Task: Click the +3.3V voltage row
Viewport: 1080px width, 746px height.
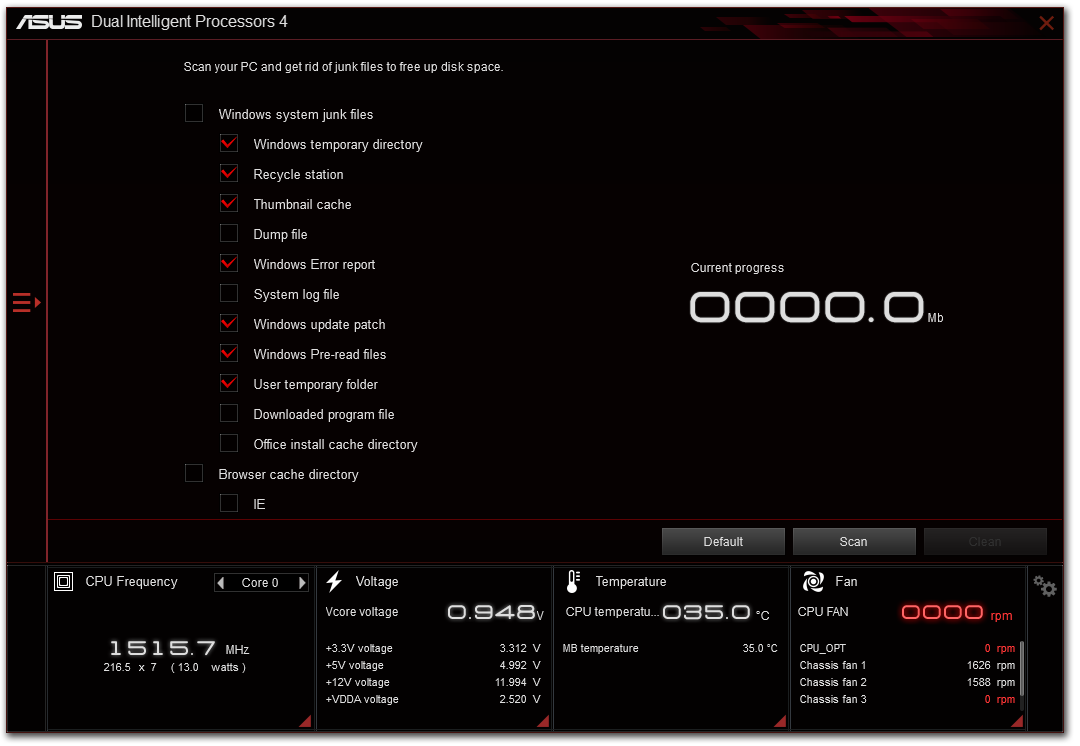Action: click(x=433, y=648)
